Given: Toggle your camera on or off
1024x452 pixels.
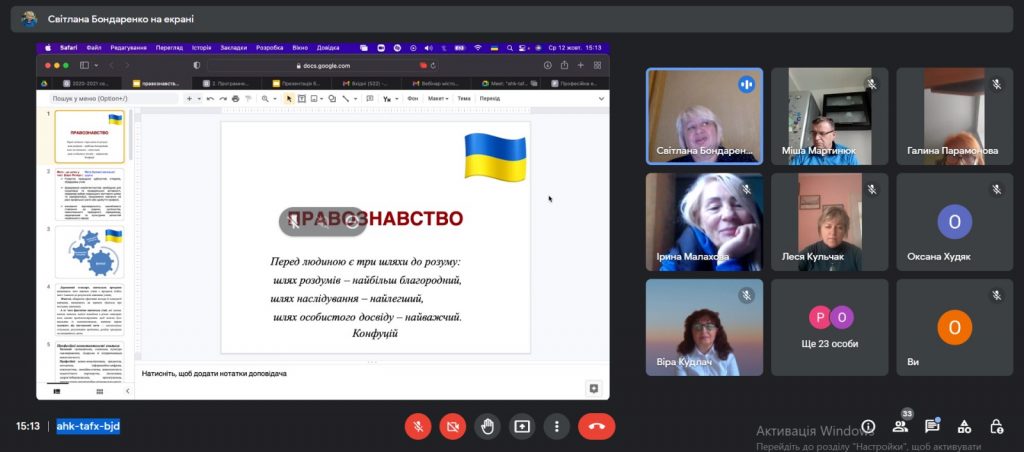Looking at the screenshot, I should (x=453, y=427).
